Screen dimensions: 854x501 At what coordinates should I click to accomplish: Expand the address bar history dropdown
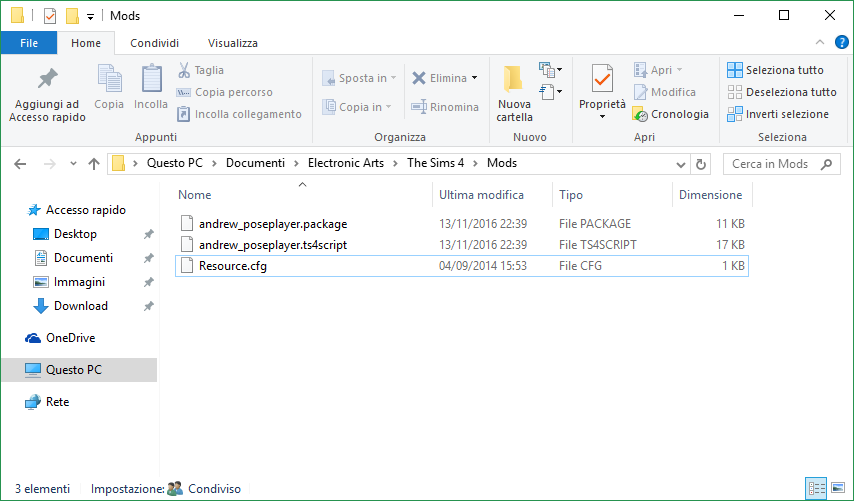coord(680,164)
